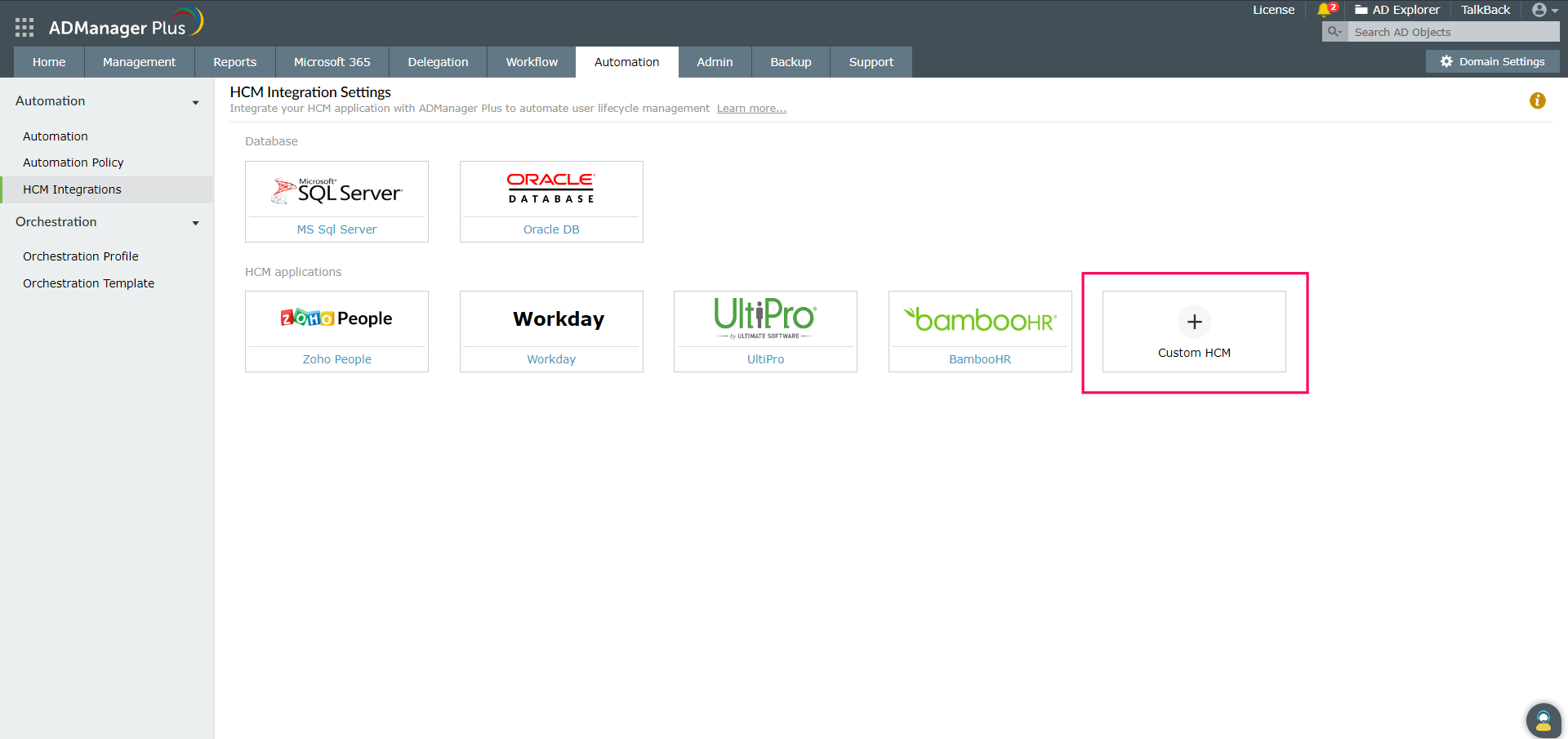
Task: Open the user account avatar menu
Action: pyautogui.click(x=1544, y=10)
